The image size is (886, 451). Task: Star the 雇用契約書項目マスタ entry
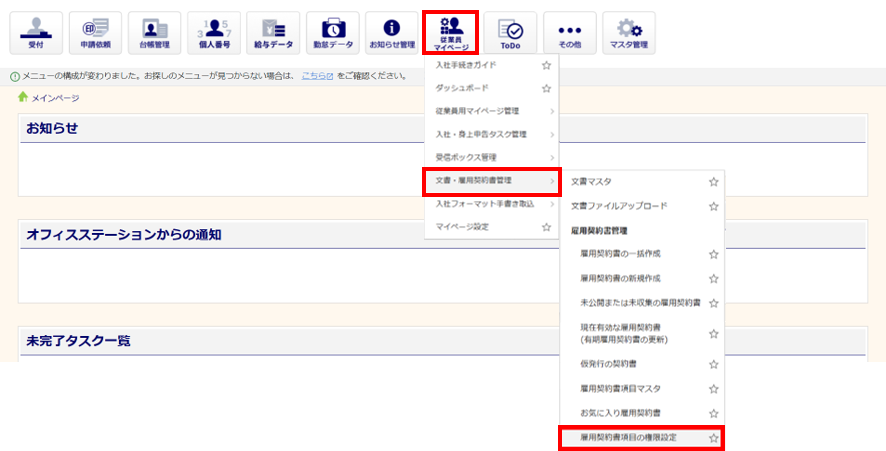click(714, 389)
